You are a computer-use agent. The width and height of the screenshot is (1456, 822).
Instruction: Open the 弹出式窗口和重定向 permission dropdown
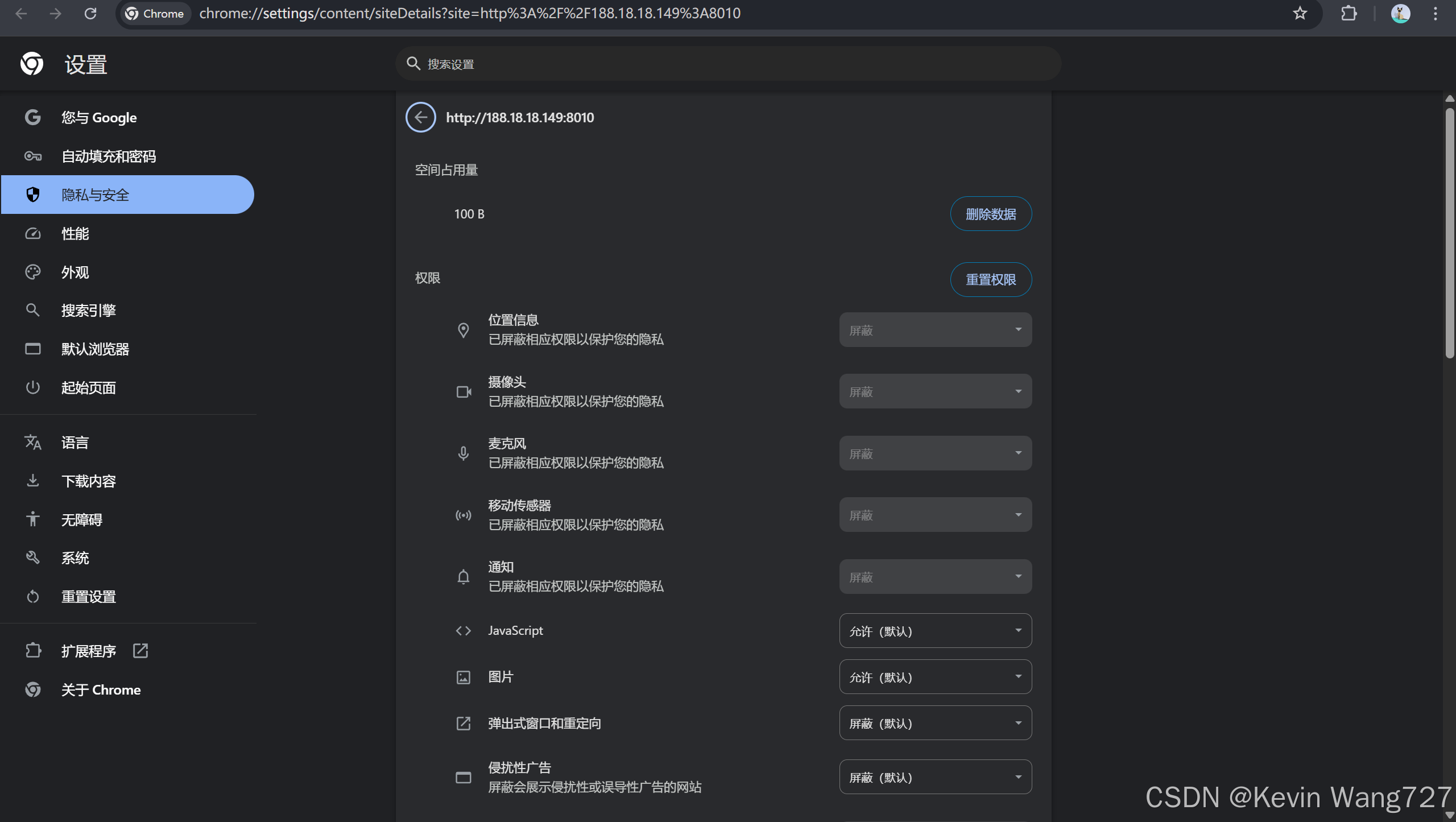(x=935, y=723)
